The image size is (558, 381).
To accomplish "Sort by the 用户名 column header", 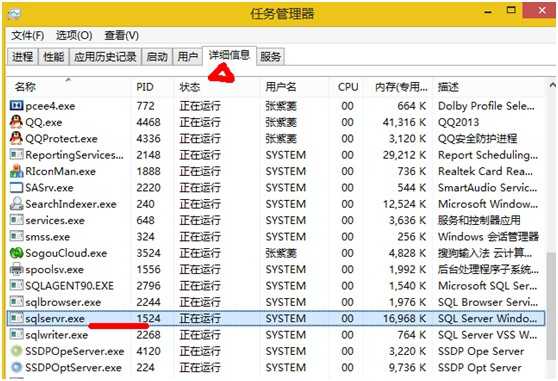I will (x=294, y=86).
